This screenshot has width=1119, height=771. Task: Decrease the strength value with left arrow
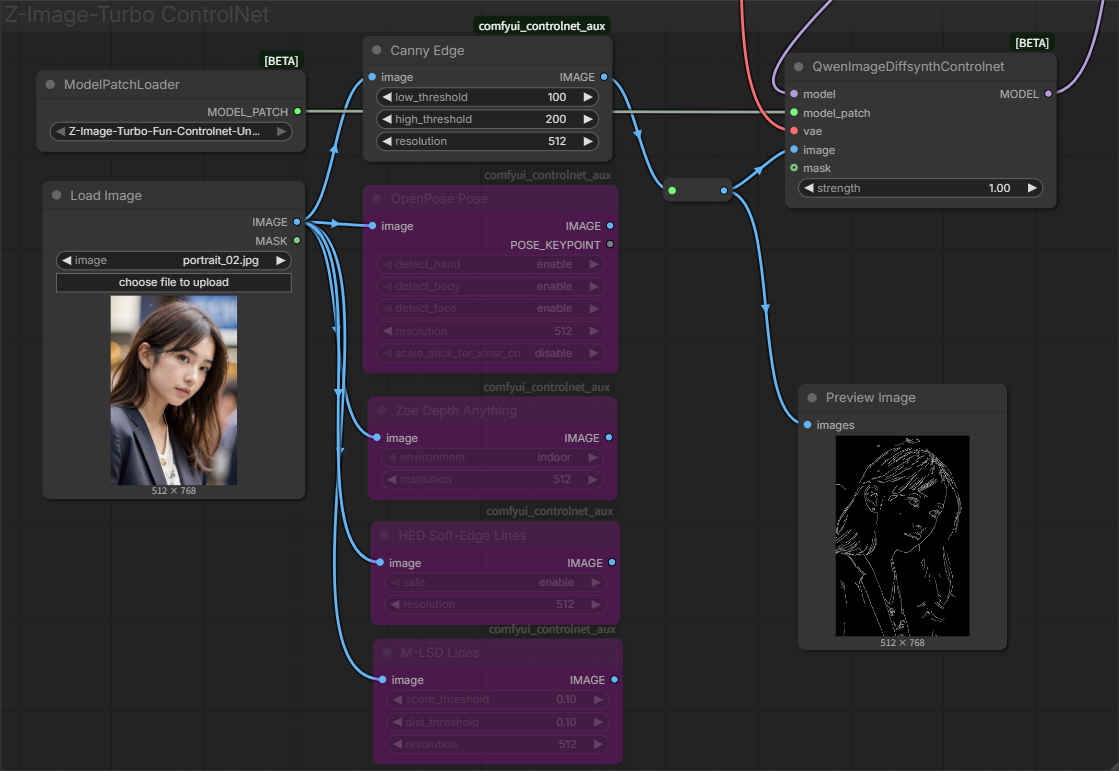pyautogui.click(x=808, y=188)
